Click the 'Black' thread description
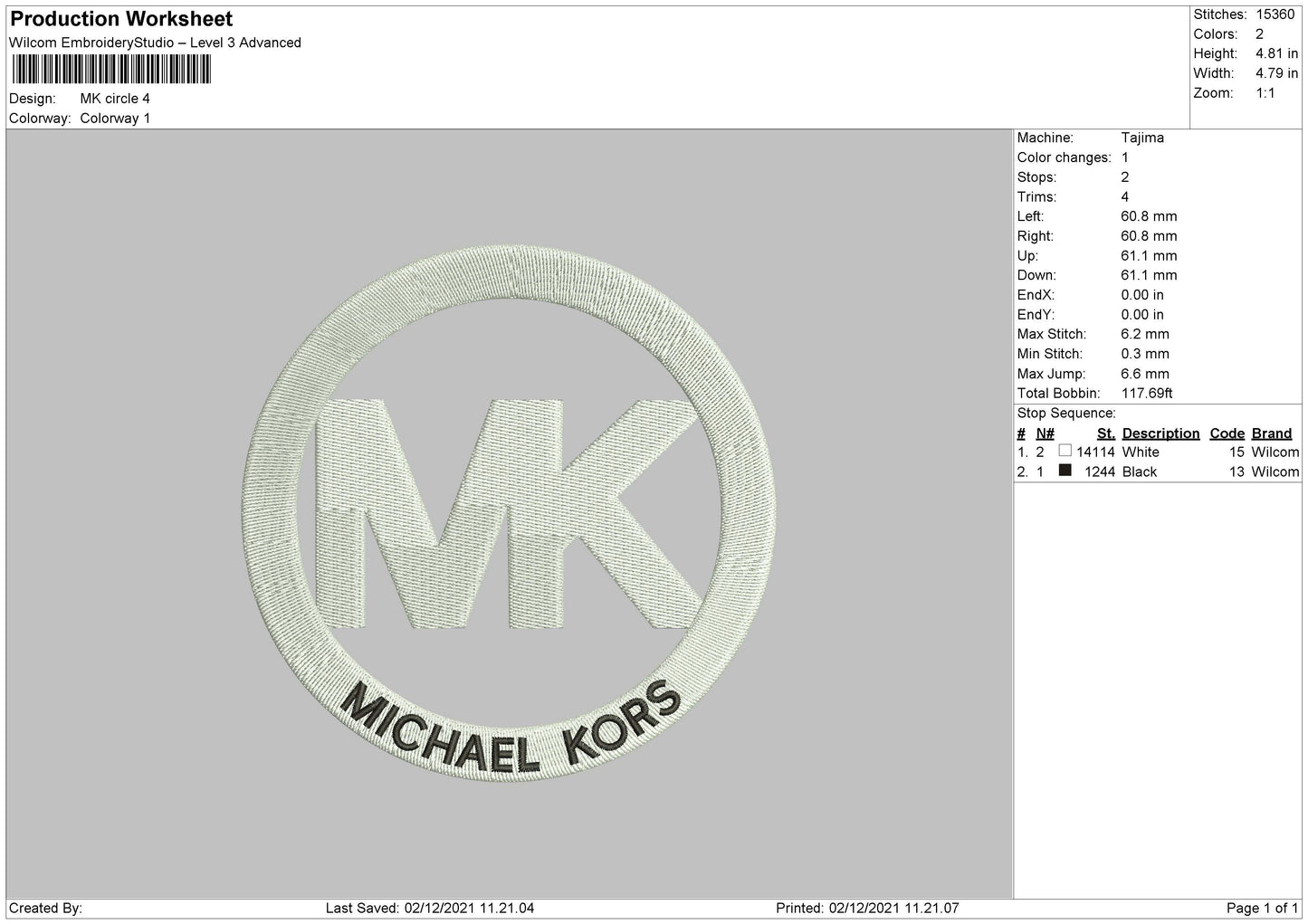 [1140, 472]
